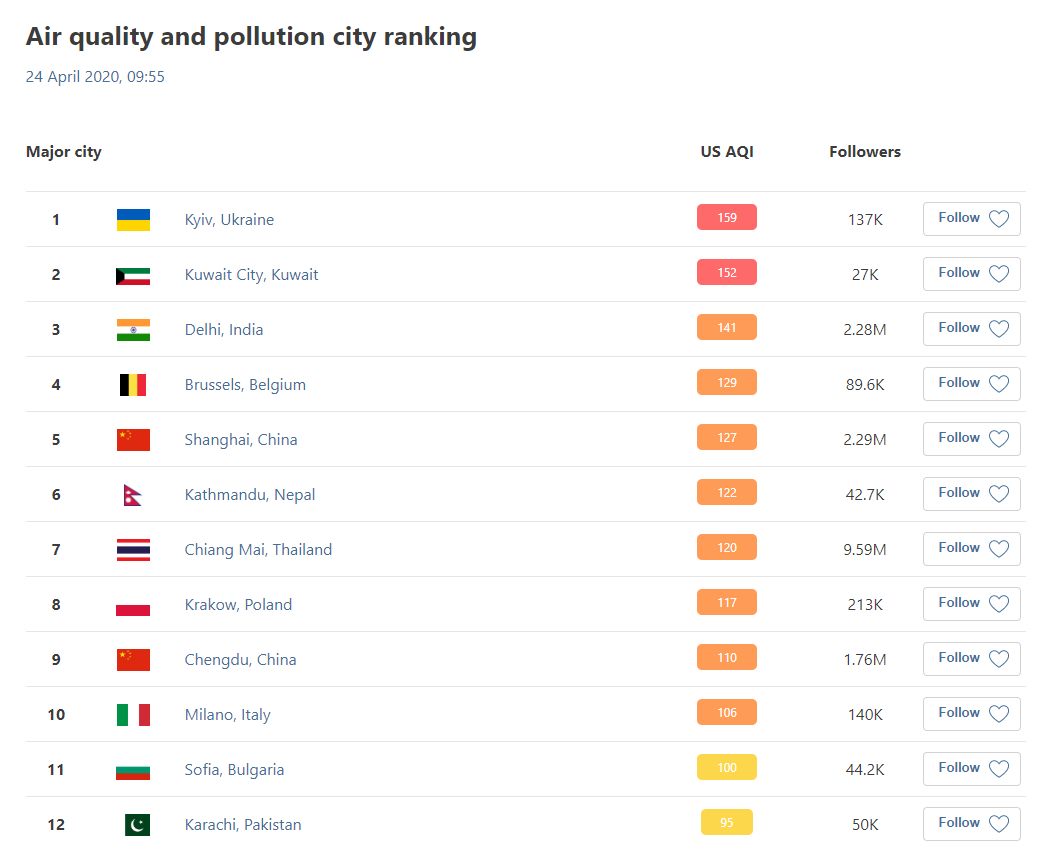Open the Kuwait City, Kuwait link
The width and height of the screenshot is (1039, 847).
[x=251, y=275]
